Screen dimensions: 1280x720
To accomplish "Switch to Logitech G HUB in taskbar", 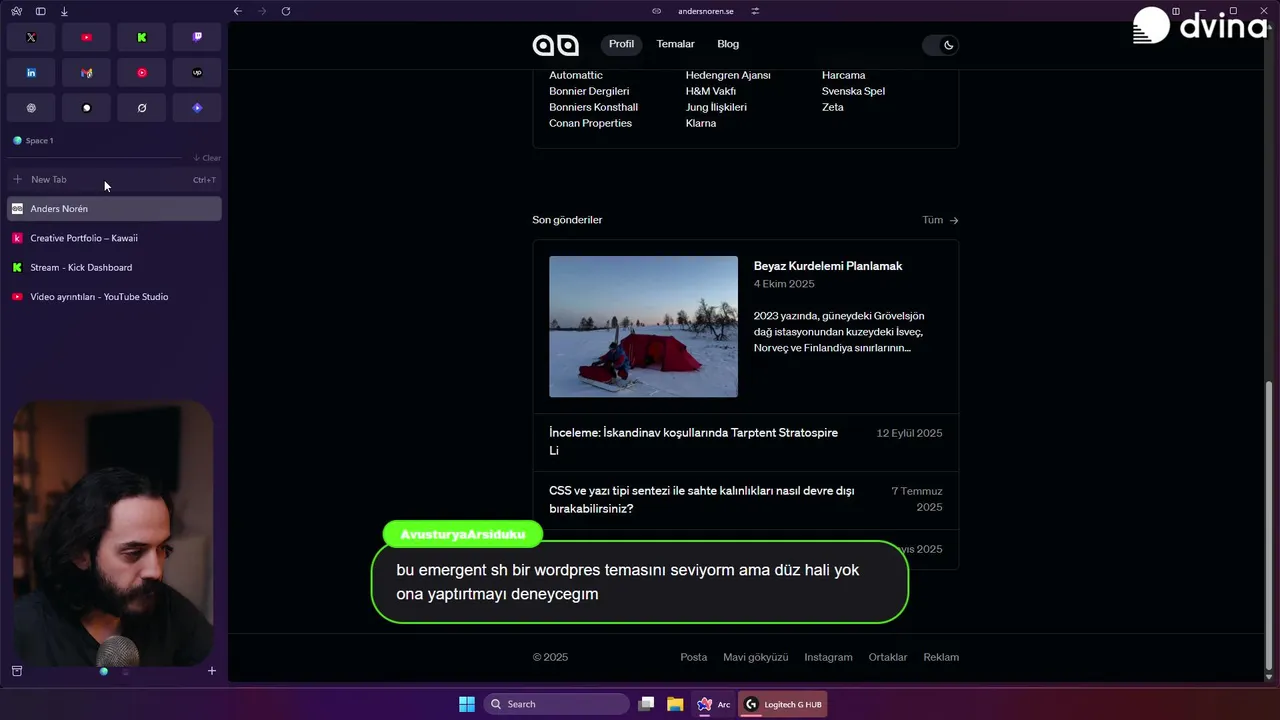I will click(783, 704).
